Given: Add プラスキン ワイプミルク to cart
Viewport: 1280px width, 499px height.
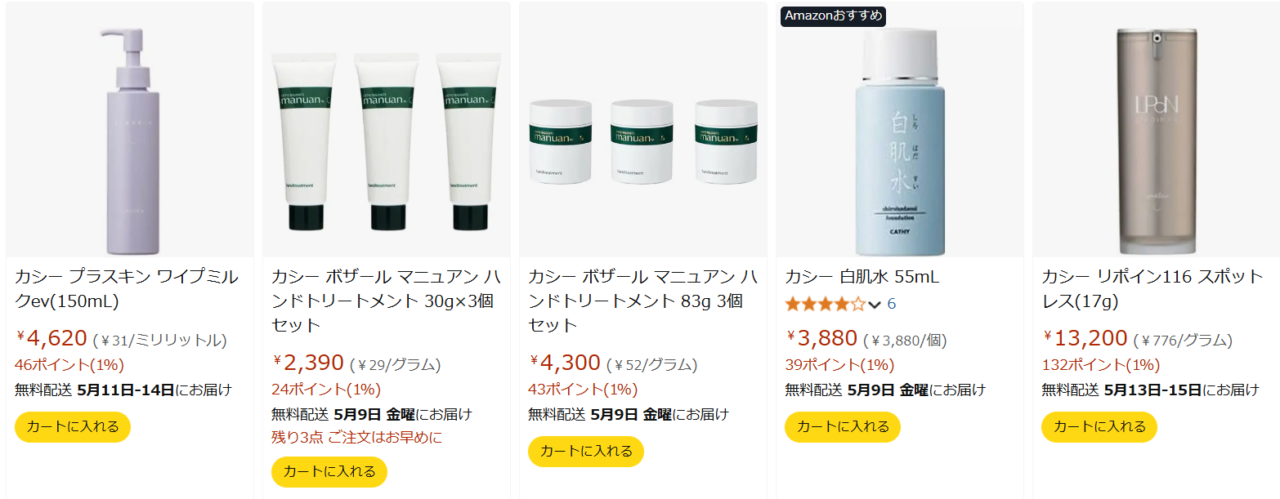Looking at the screenshot, I should 73,427.
